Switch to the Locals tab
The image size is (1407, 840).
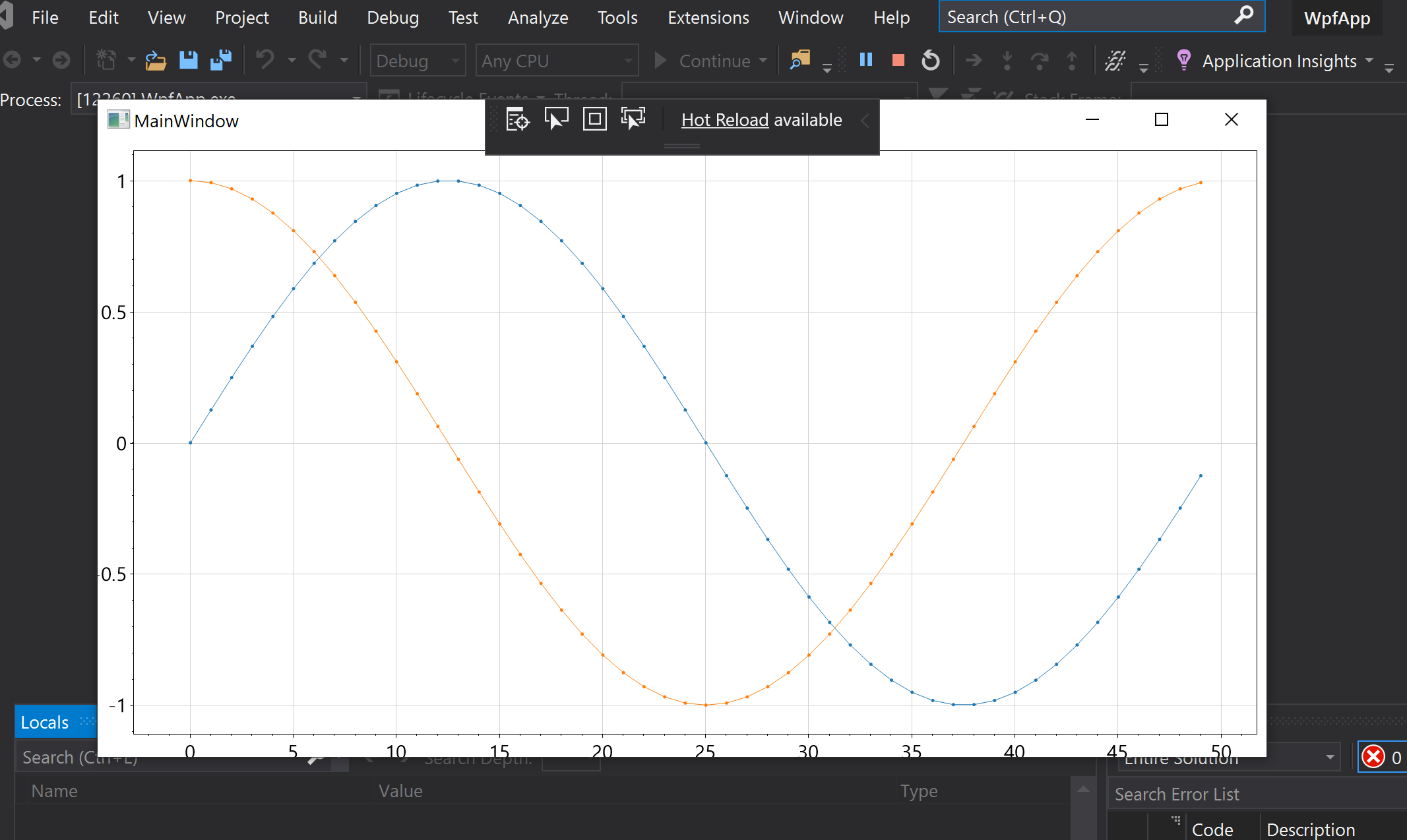tap(44, 721)
